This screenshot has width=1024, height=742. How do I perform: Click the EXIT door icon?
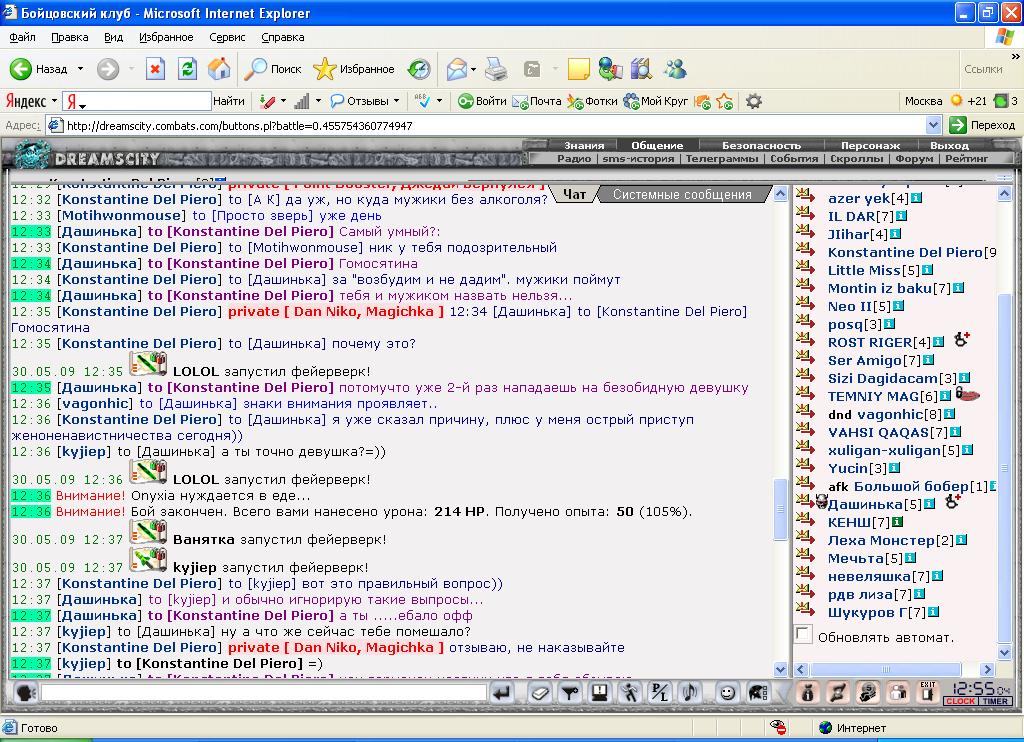click(927, 692)
